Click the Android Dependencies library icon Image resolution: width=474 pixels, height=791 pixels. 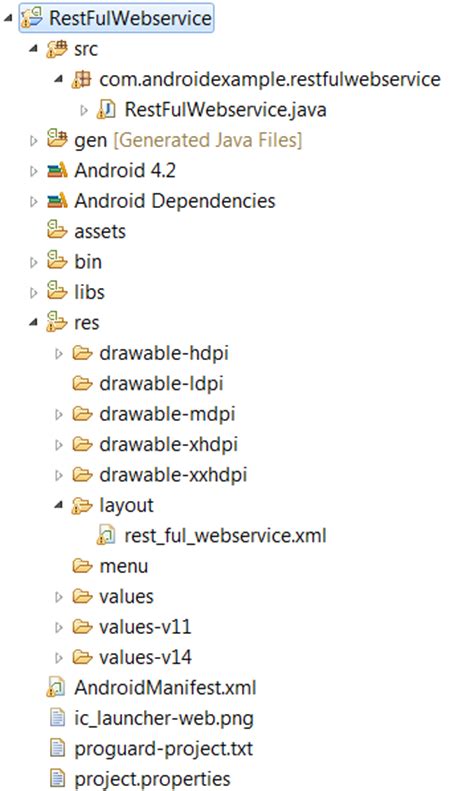pos(57,201)
